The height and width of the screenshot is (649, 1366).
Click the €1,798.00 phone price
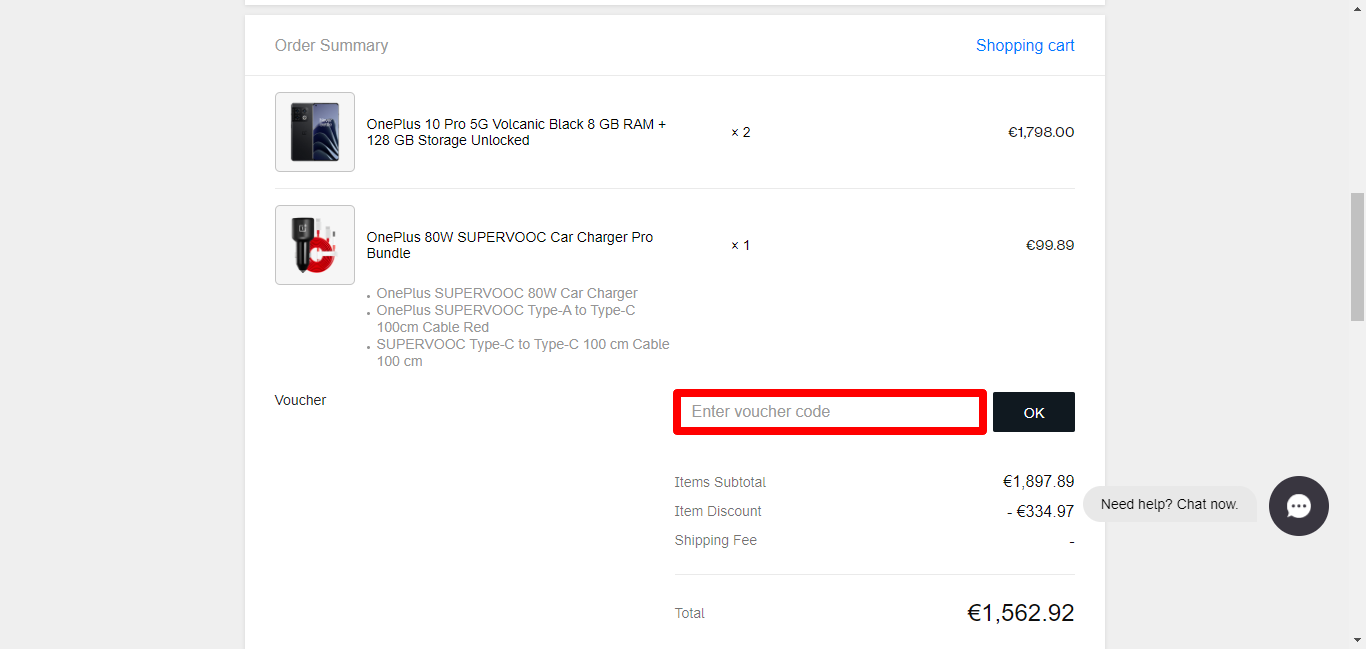pyautogui.click(x=1041, y=132)
